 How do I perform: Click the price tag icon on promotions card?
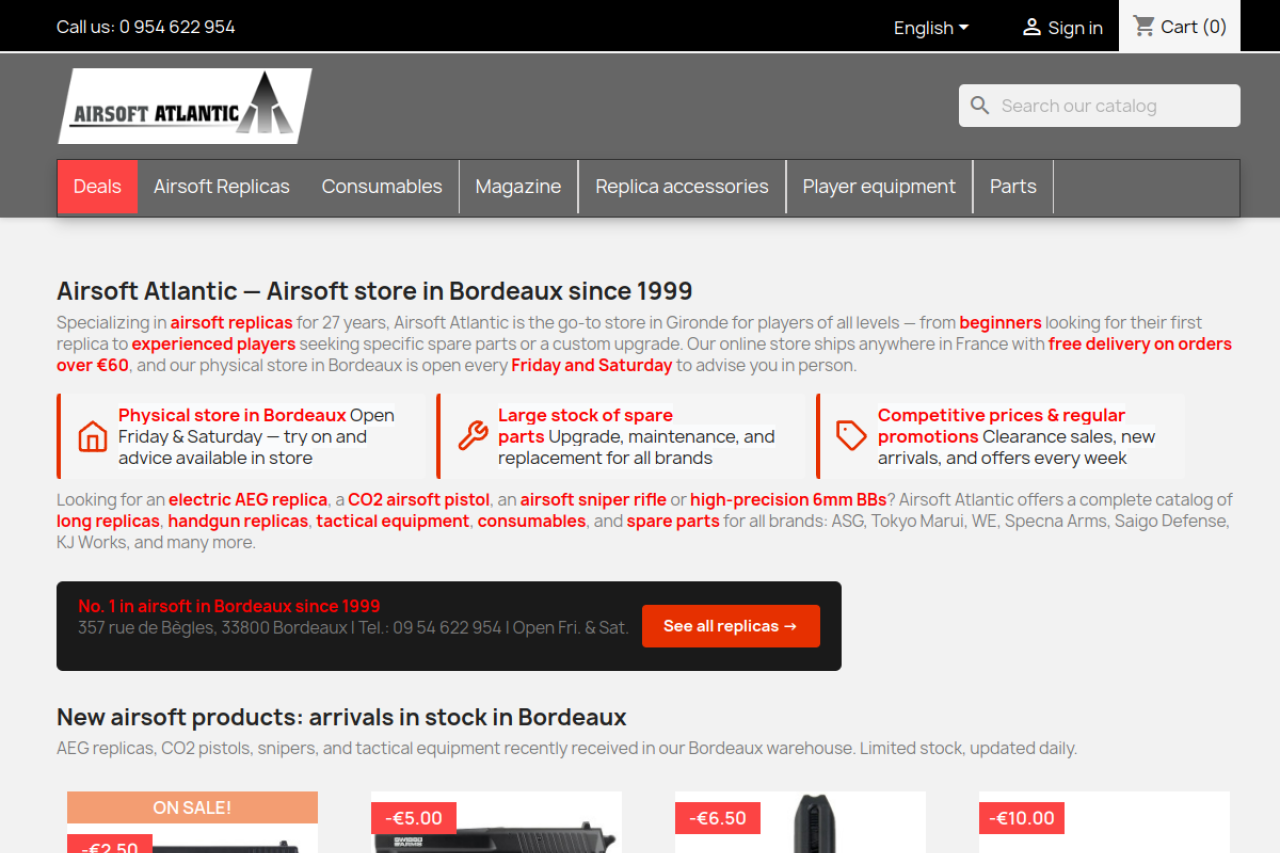pyautogui.click(x=851, y=436)
